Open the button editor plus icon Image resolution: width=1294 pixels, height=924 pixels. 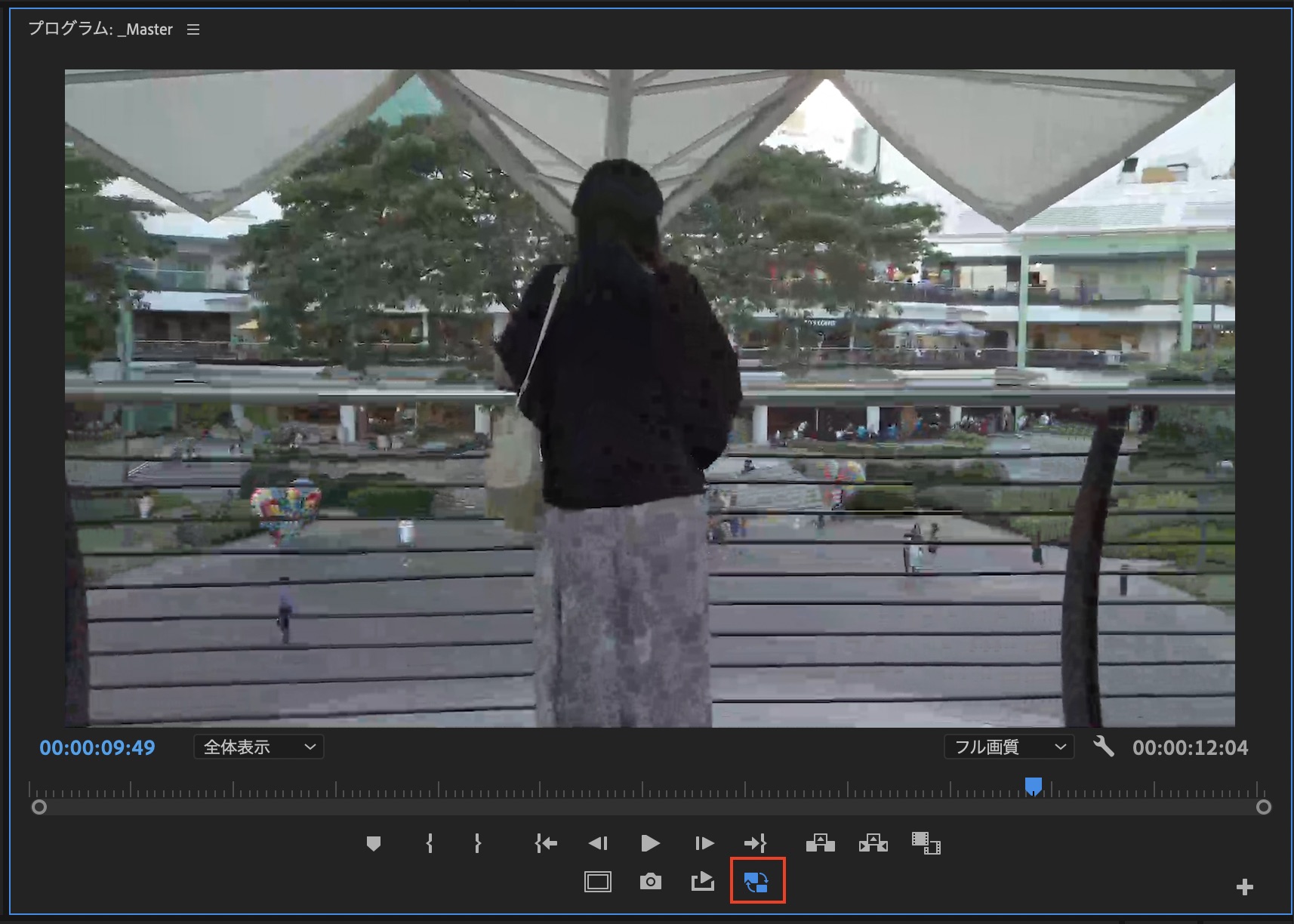1244,887
